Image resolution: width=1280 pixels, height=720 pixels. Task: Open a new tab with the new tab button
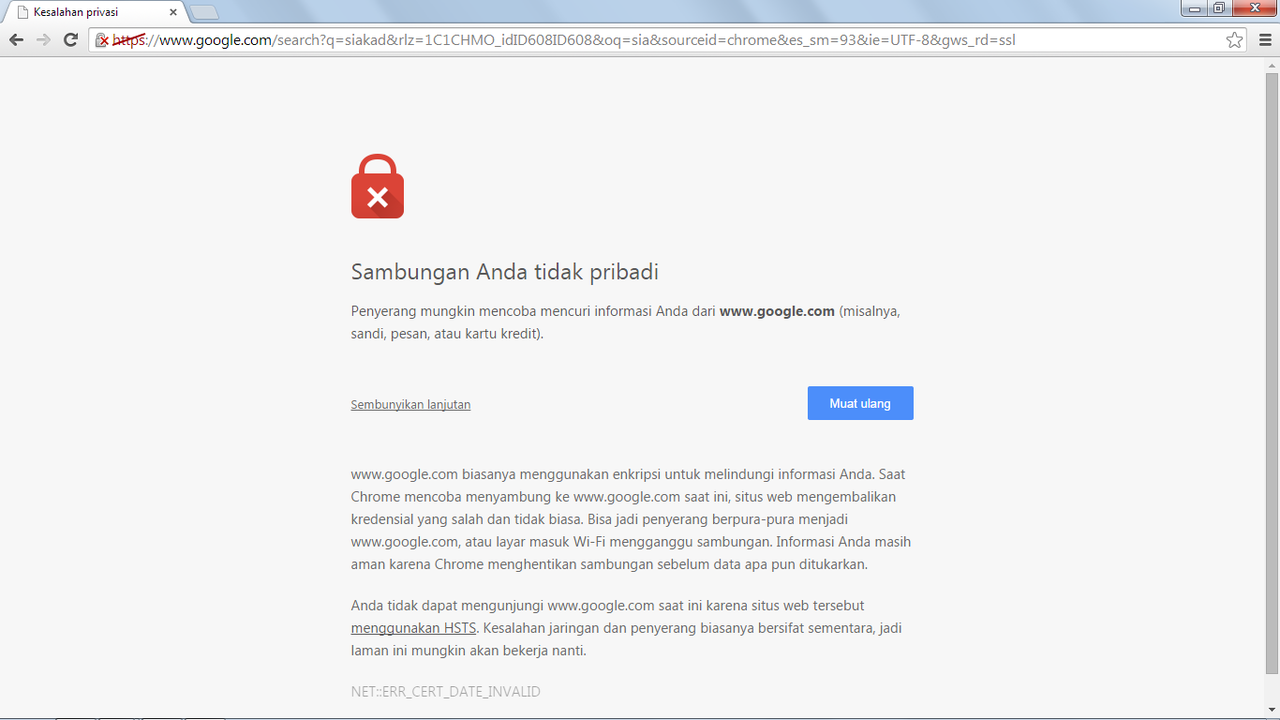tap(204, 13)
